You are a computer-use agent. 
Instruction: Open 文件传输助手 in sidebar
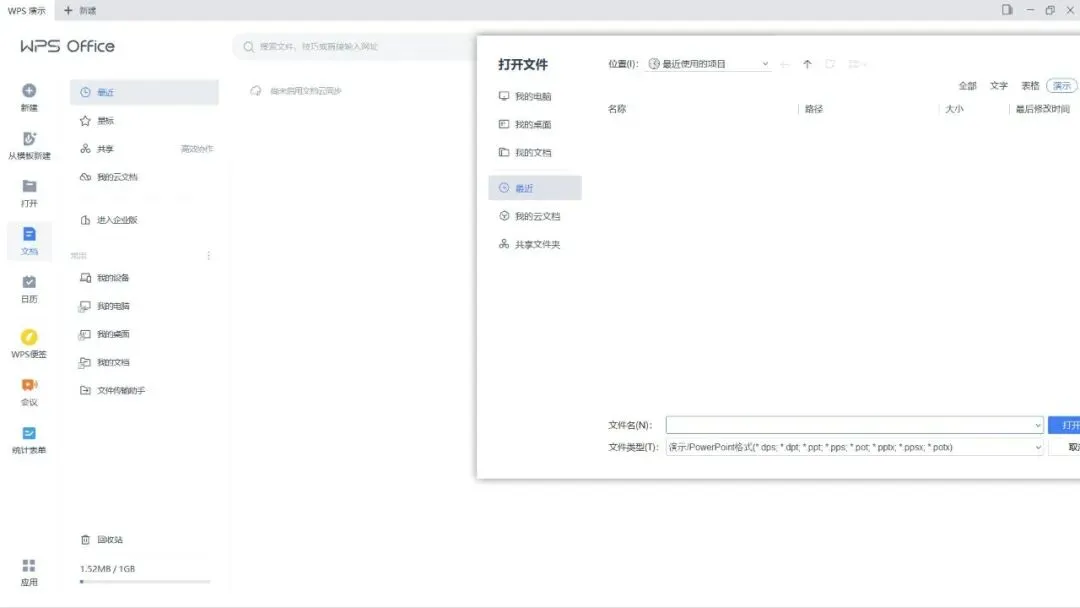144,390
